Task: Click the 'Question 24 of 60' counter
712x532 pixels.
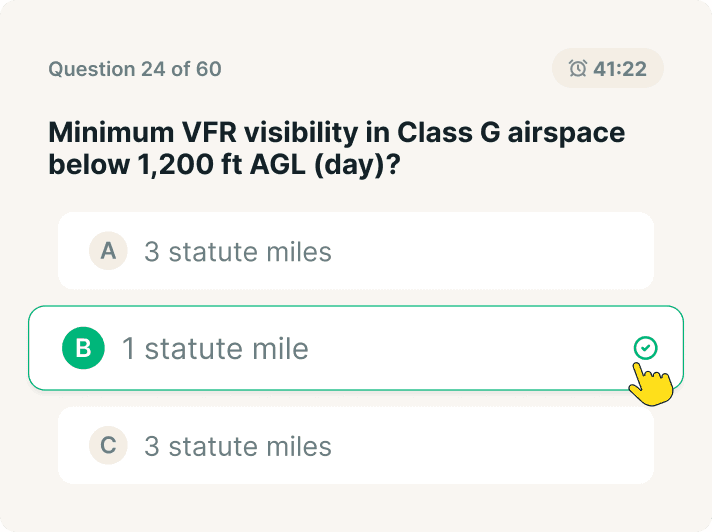Action: [x=135, y=69]
